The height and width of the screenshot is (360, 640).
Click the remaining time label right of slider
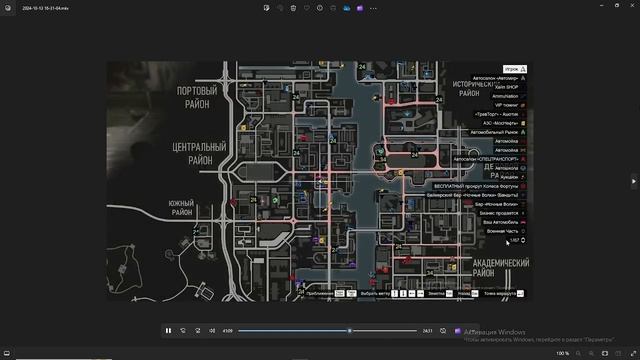click(x=427, y=331)
